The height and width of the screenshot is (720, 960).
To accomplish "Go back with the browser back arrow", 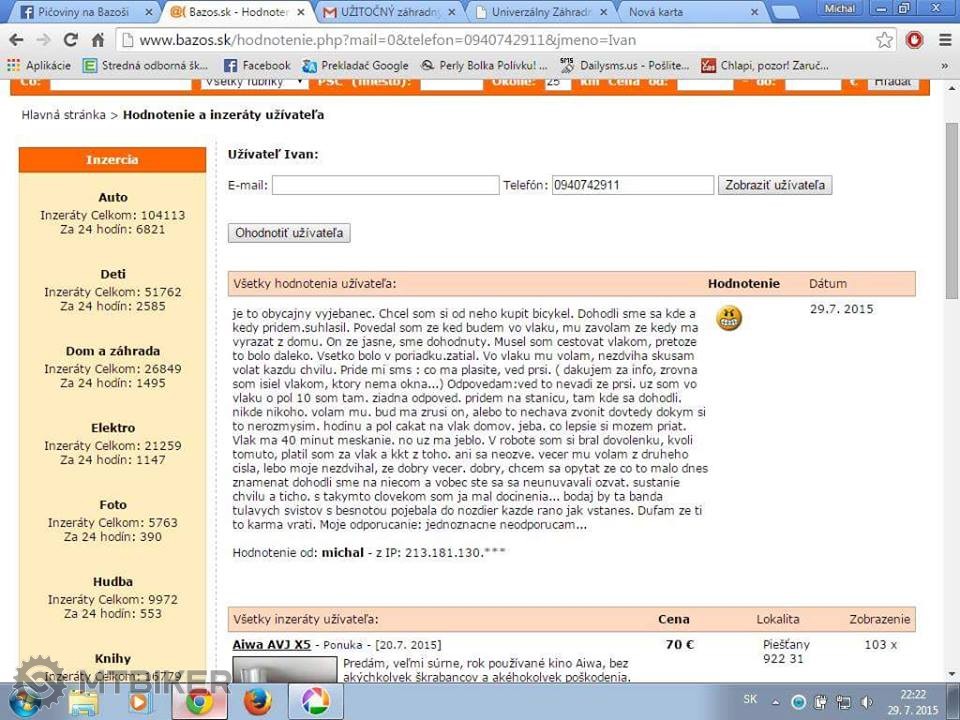I will [x=17, y=41].
